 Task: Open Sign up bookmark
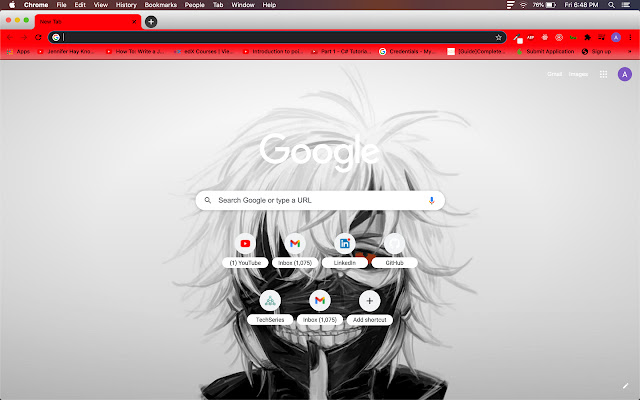point(596,51)
